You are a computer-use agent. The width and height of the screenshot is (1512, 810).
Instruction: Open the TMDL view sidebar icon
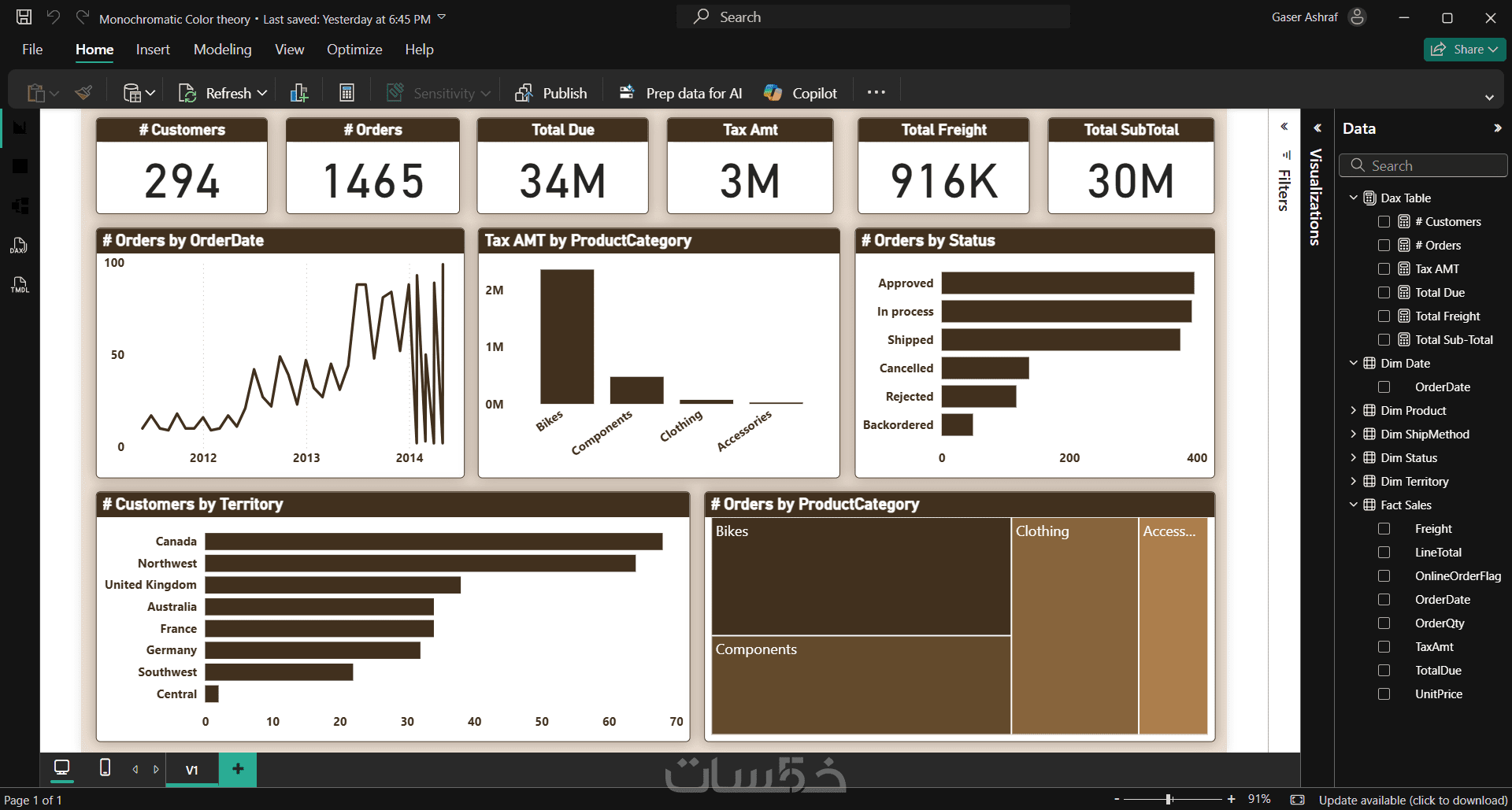pyautogui.click(x=19, y=285)
